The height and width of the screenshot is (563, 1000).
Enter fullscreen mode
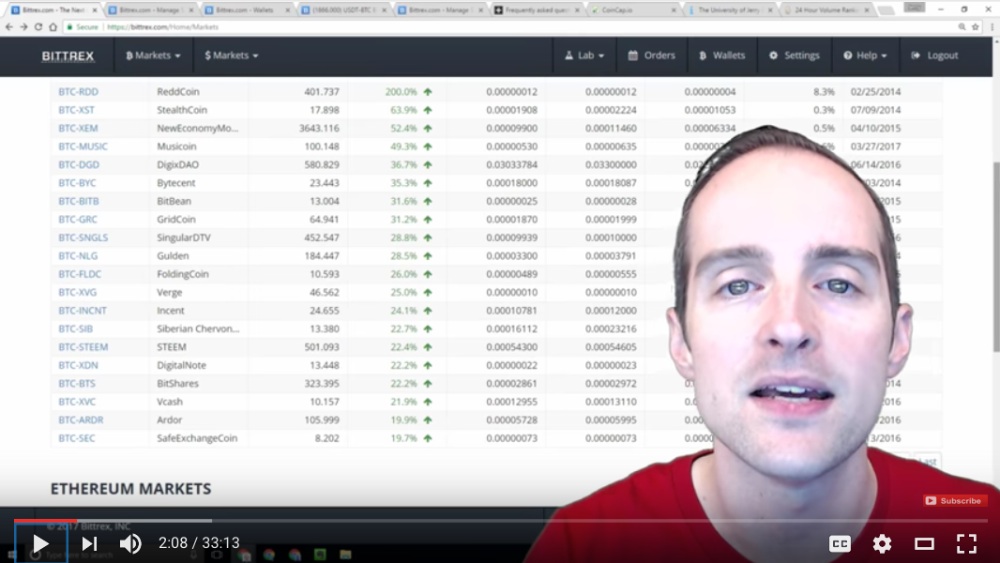(966, 543)
